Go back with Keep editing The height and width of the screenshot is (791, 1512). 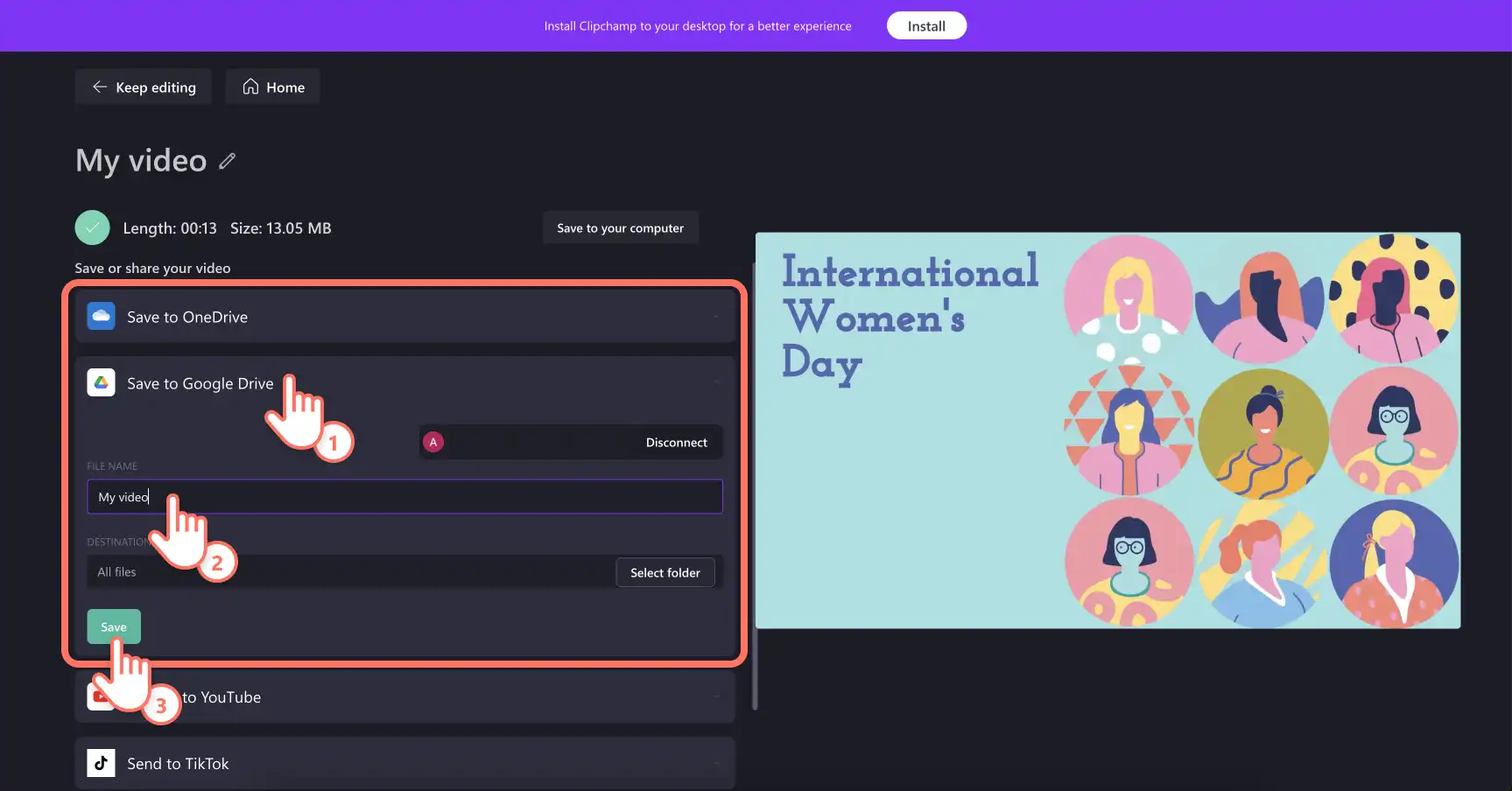(x=144, y=87)
